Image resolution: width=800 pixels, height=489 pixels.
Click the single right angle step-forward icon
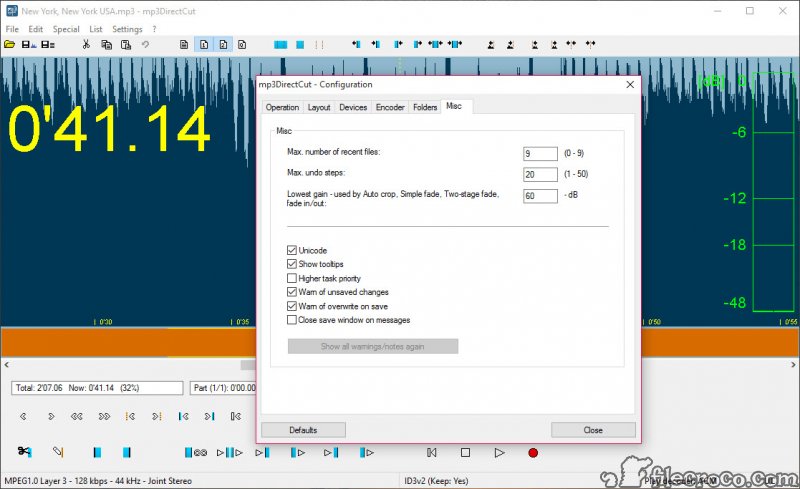51,417
